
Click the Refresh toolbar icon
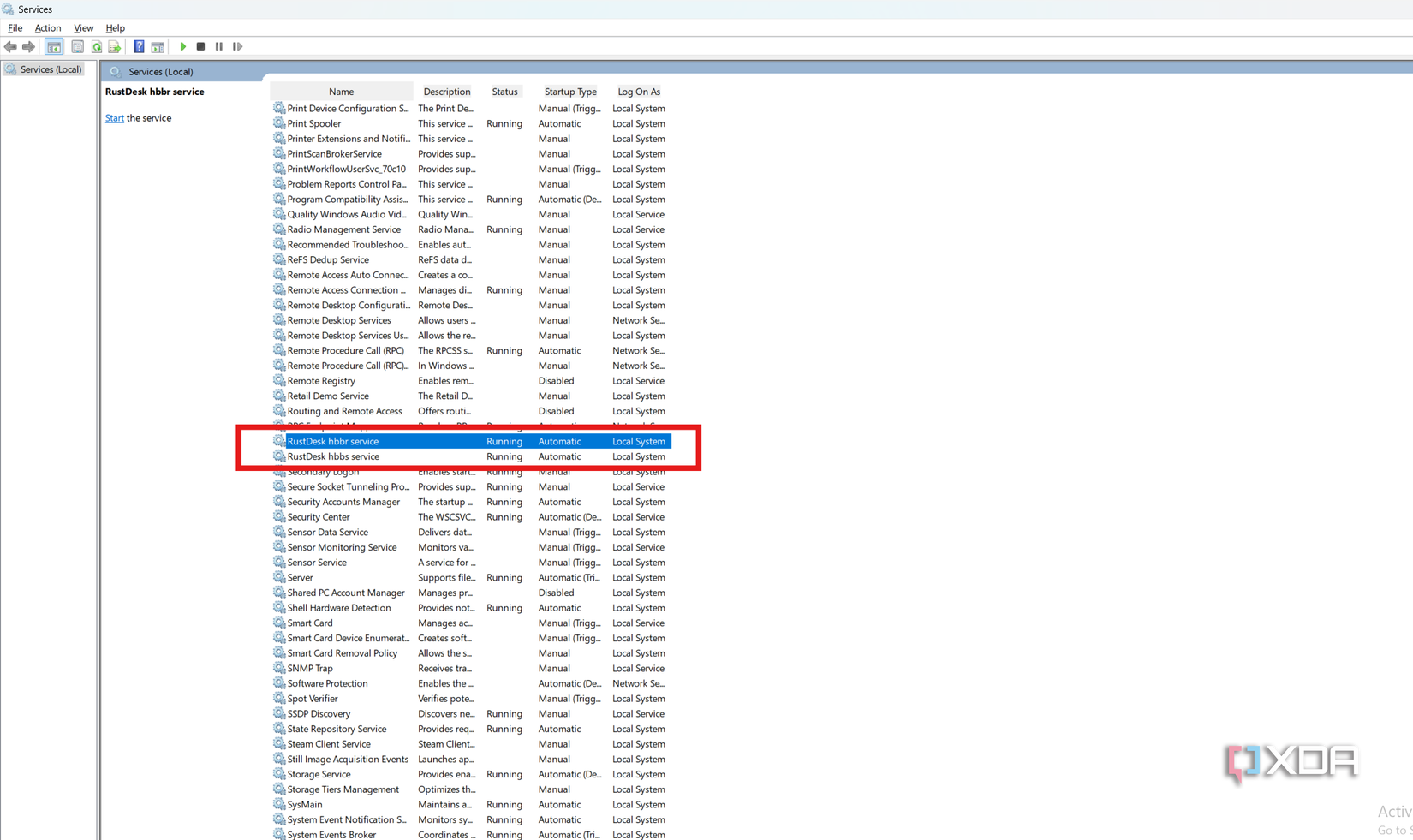click(x=96, y=47)
